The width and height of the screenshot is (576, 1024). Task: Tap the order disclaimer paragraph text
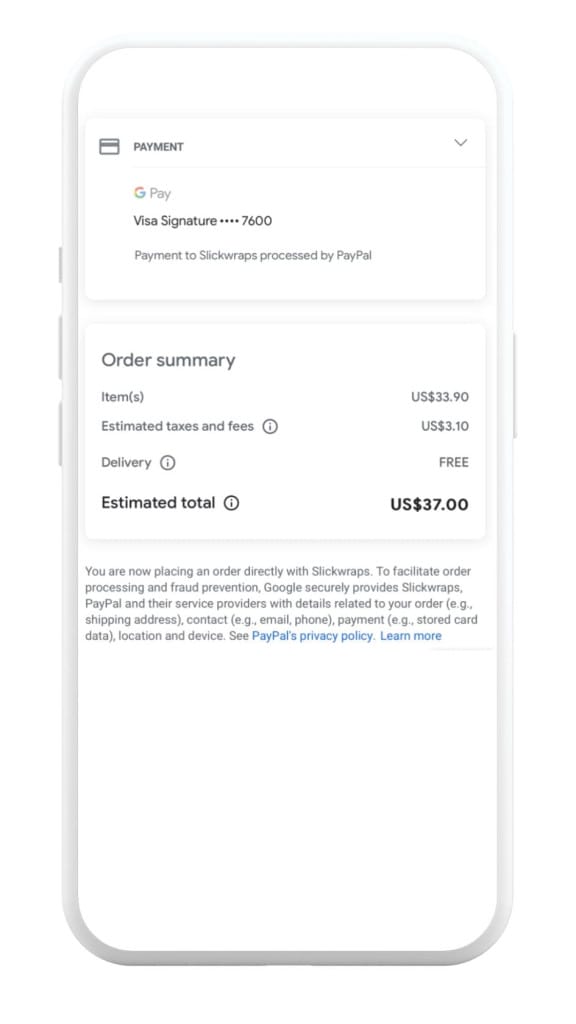click(281, 603)
